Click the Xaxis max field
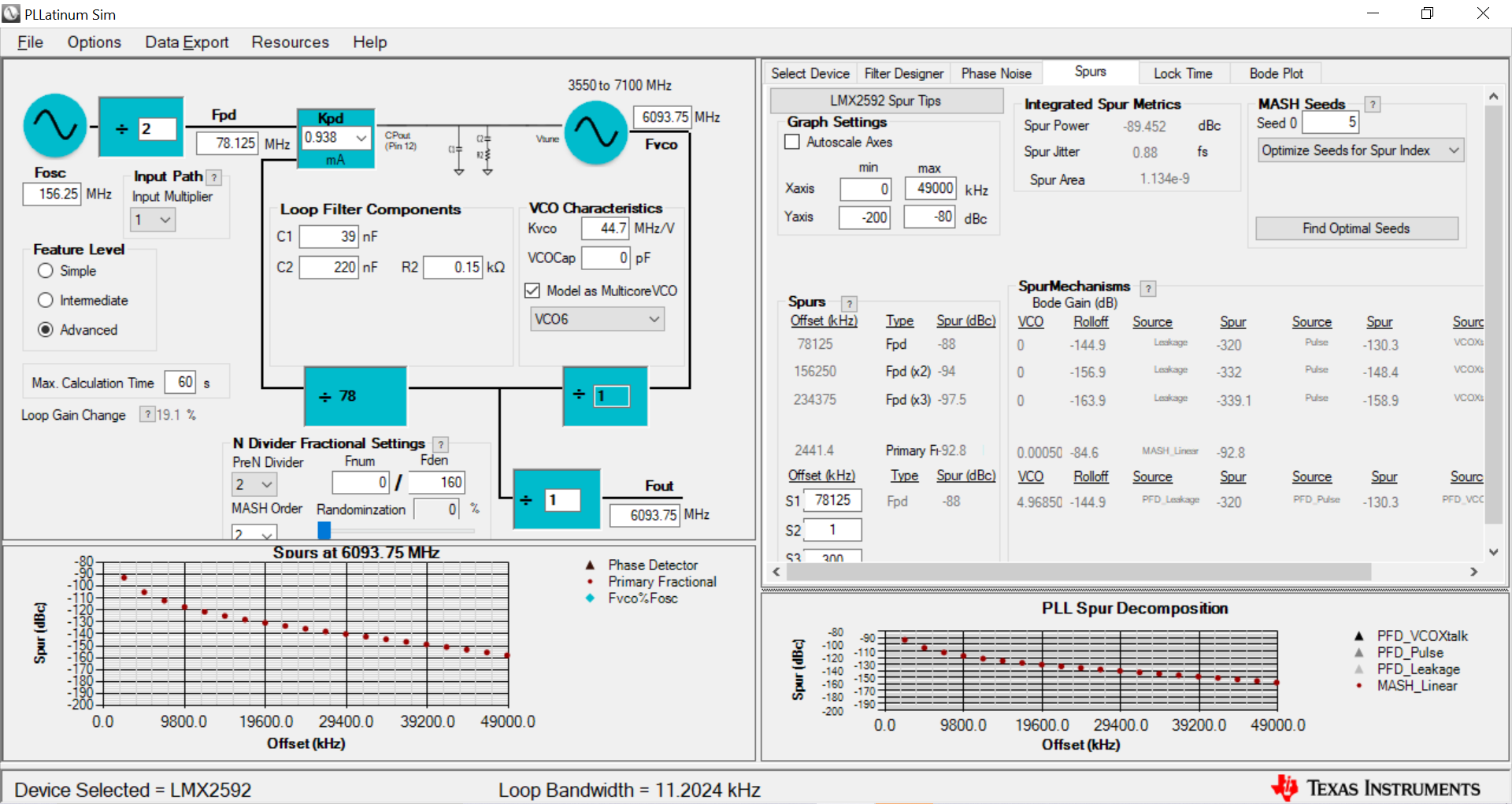 click(931, 188)
